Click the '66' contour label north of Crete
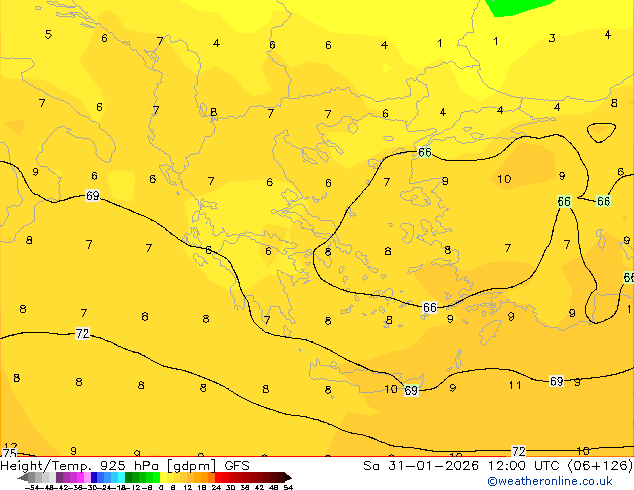 [x=429, y=308]
